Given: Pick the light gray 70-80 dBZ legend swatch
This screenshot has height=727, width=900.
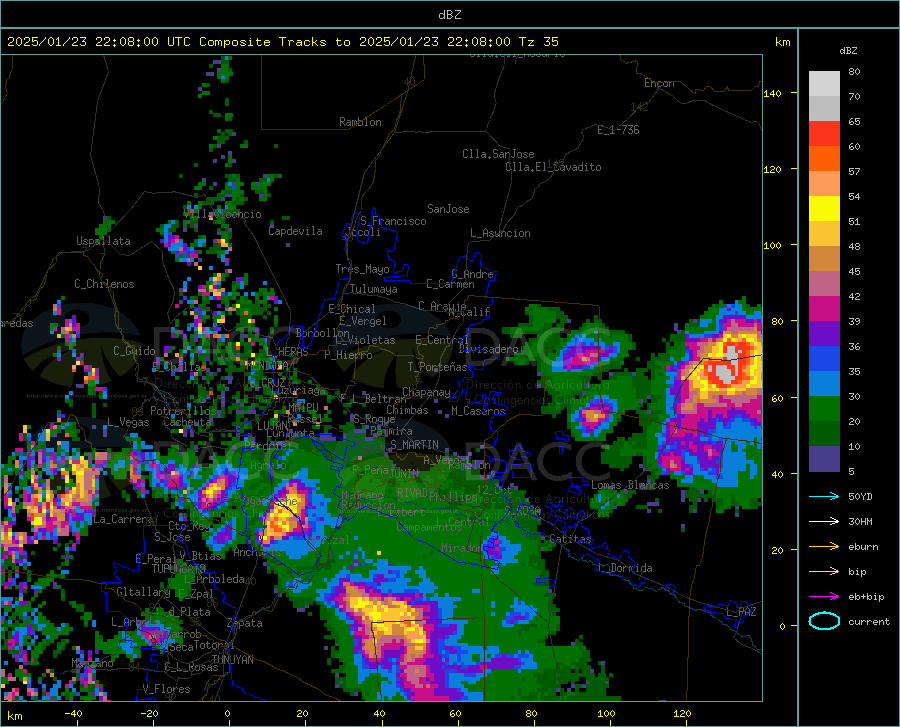Looking at the screenshot, I should point(824,84).
